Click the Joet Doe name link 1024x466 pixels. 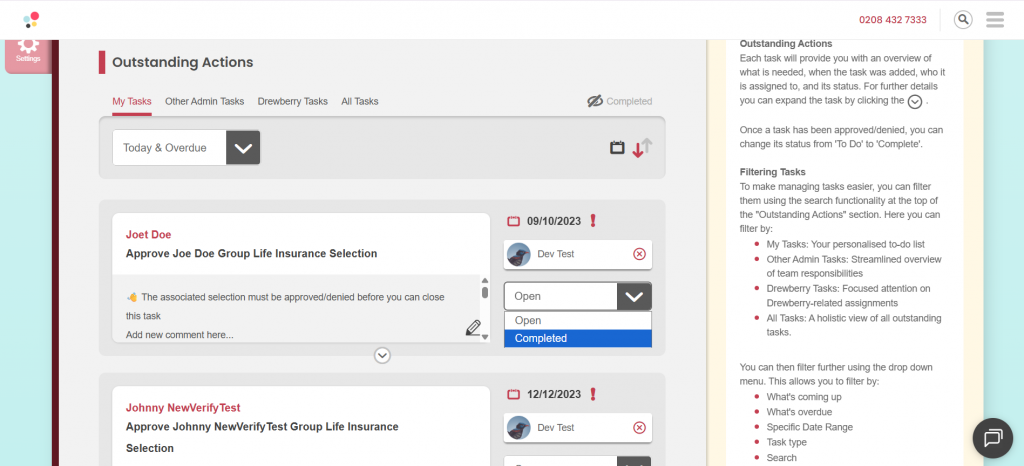point(148,234)
